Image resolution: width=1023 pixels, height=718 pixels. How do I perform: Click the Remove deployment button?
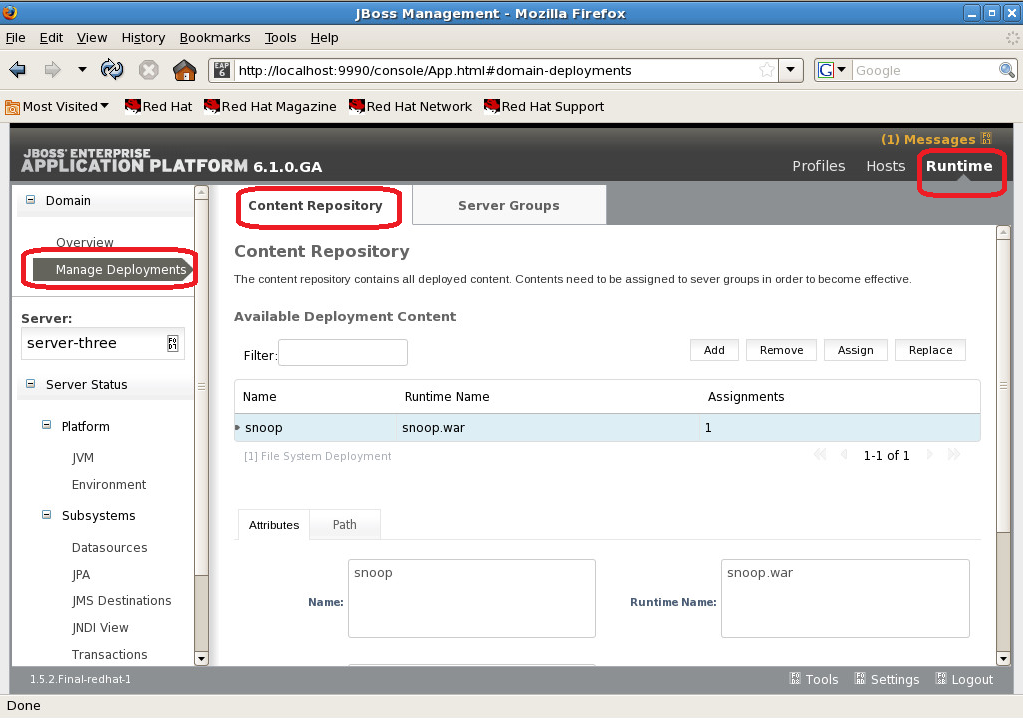tap(782, 350)
